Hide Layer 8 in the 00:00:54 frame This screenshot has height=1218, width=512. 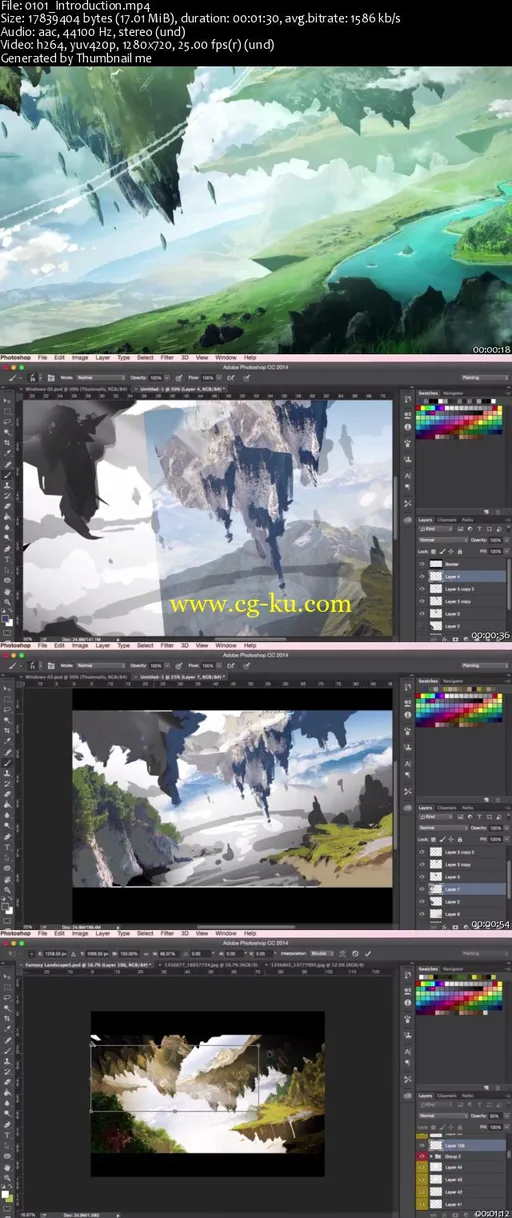click(x=422, y=914)
